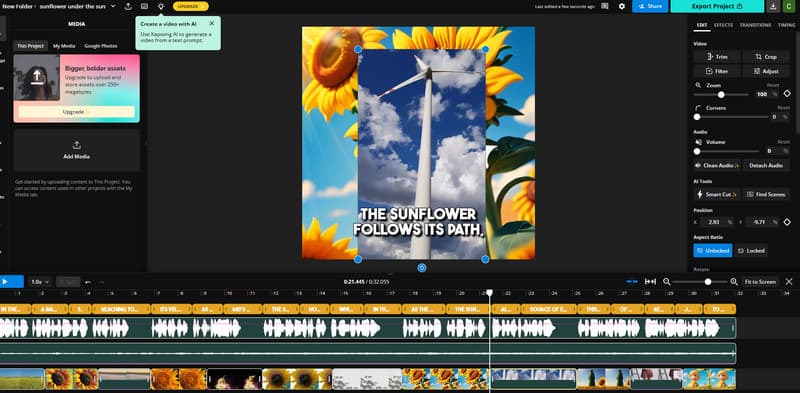Select the Unlocked aspect ratio option
Screen dimensions: 800x393
713,251
